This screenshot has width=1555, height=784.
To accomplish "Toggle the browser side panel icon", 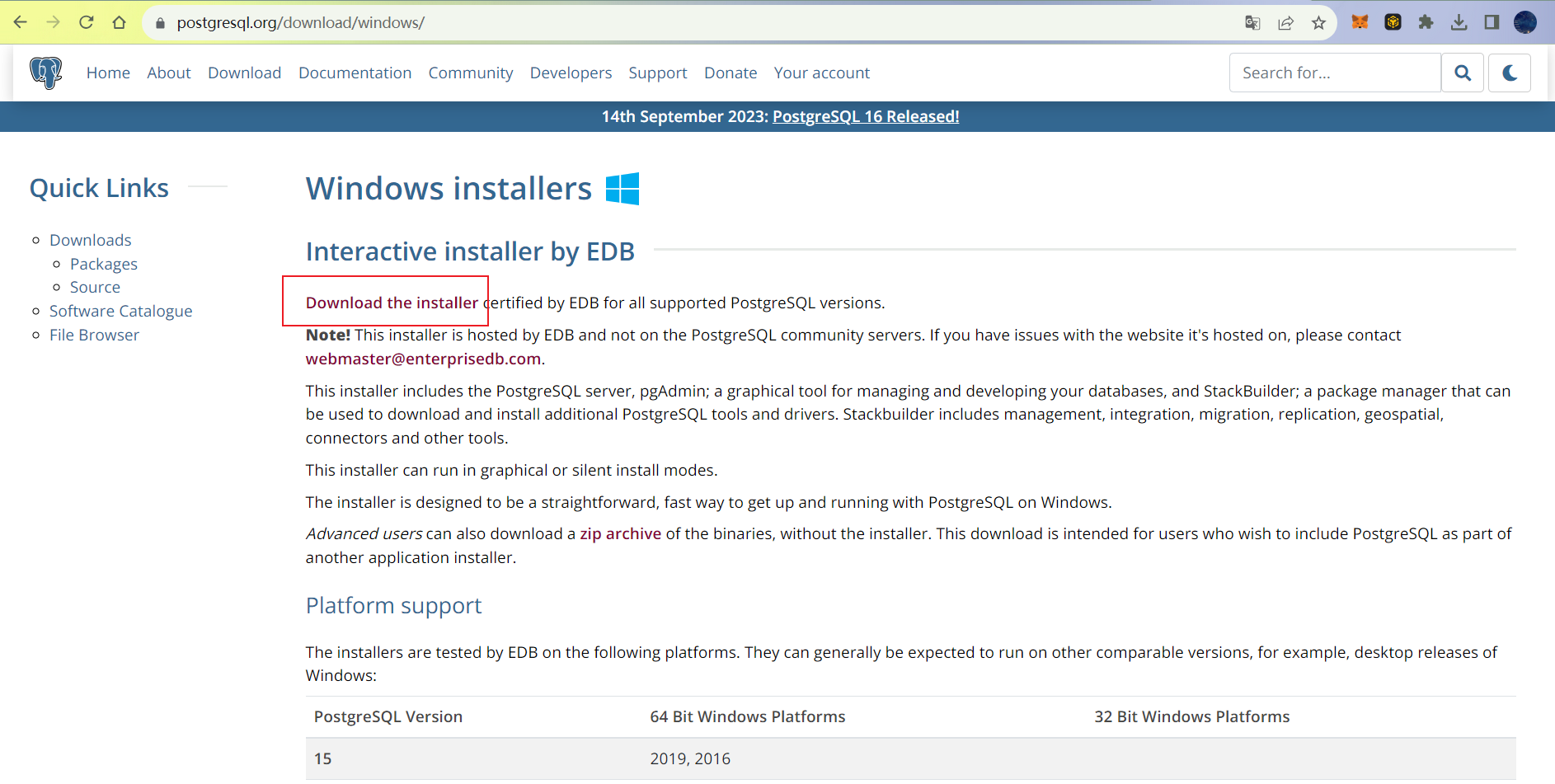I will pyautogui.click(x=1492, y=22).
